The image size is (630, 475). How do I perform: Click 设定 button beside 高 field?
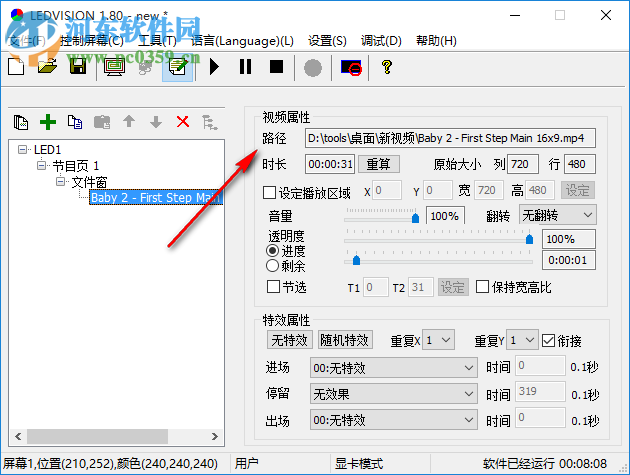tap(578, 190)
